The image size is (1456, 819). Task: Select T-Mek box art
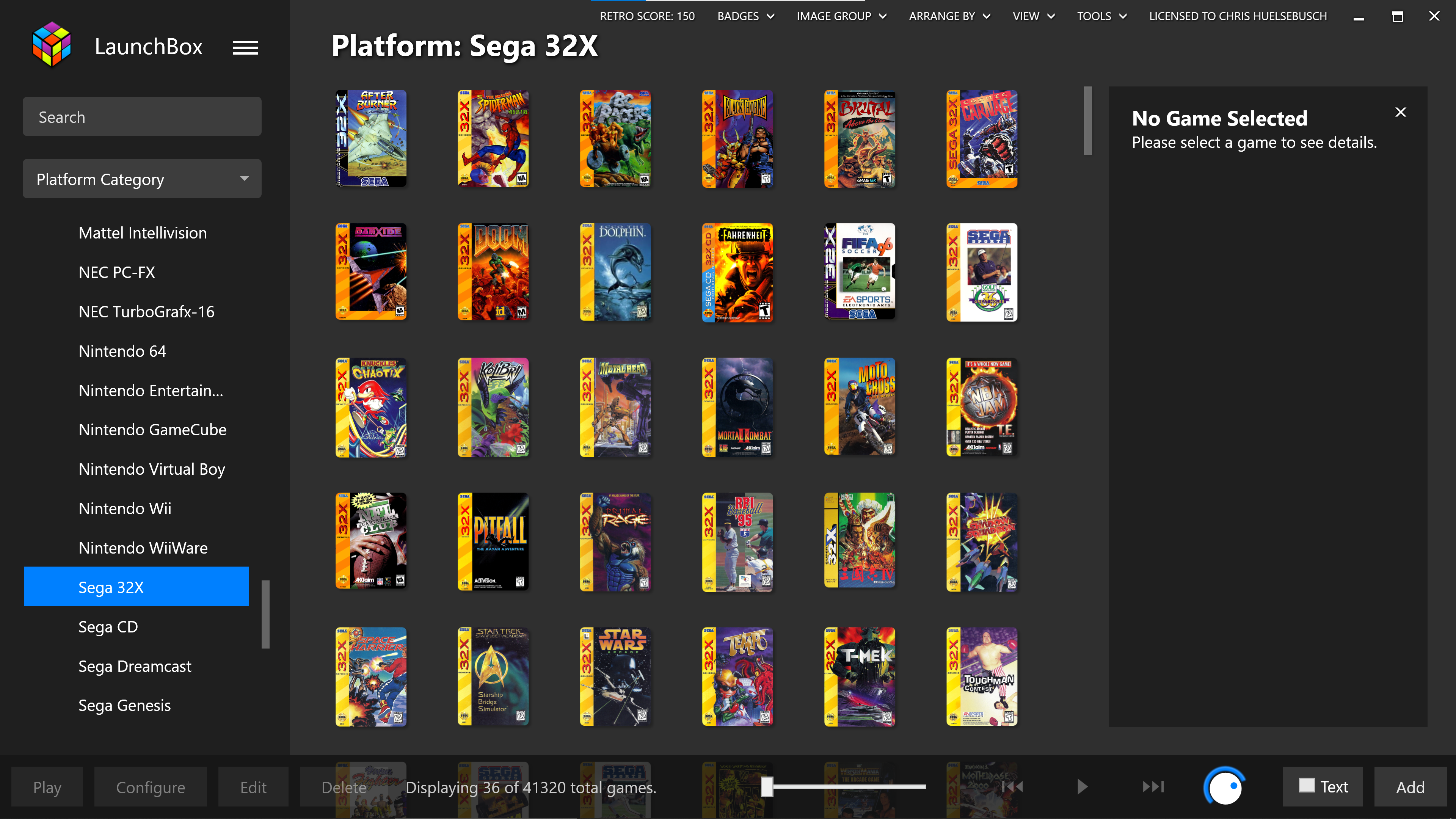click(859, 676)
